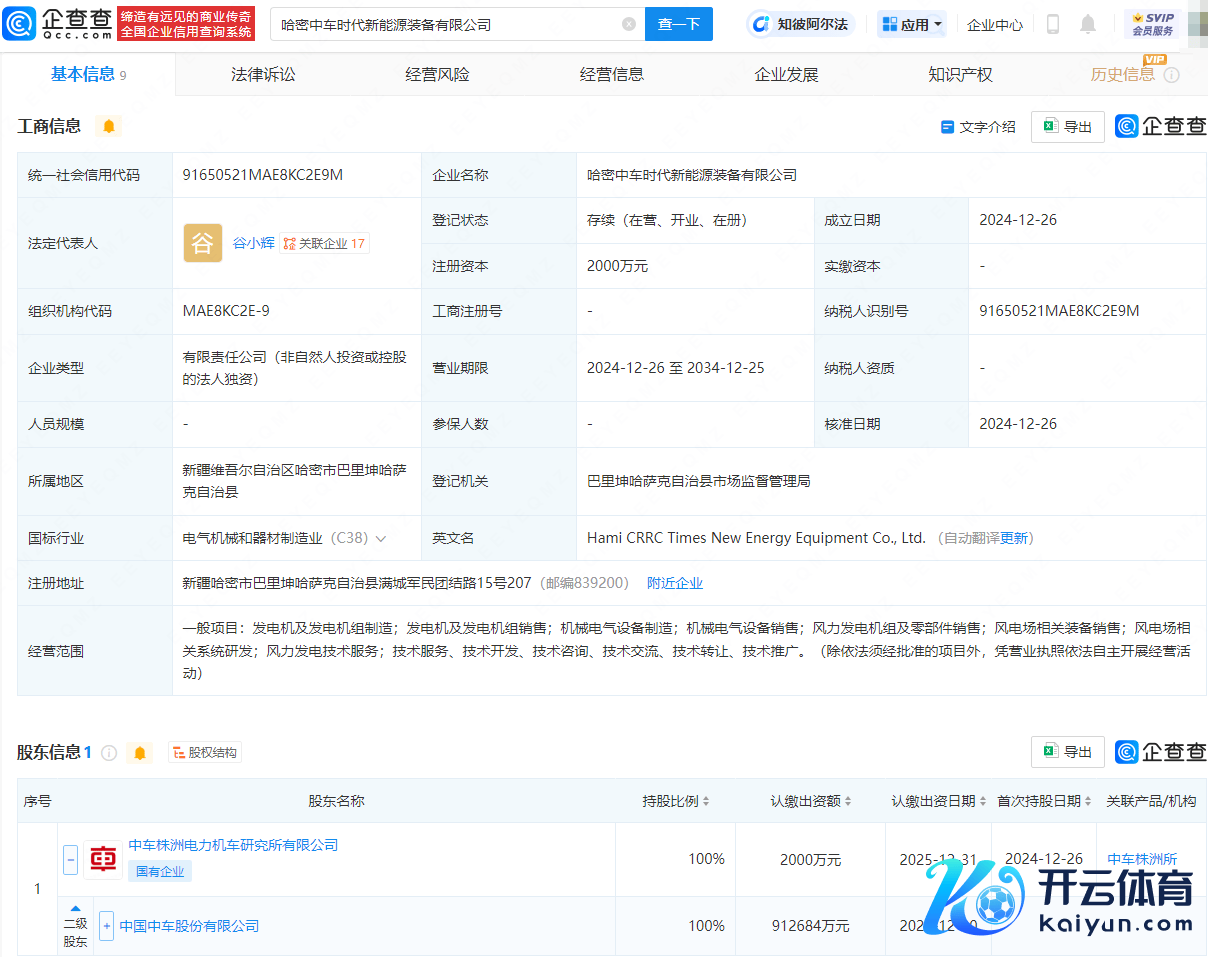Open the 应用 dropdown menu
1208x957 pixels.
point(912,24)
